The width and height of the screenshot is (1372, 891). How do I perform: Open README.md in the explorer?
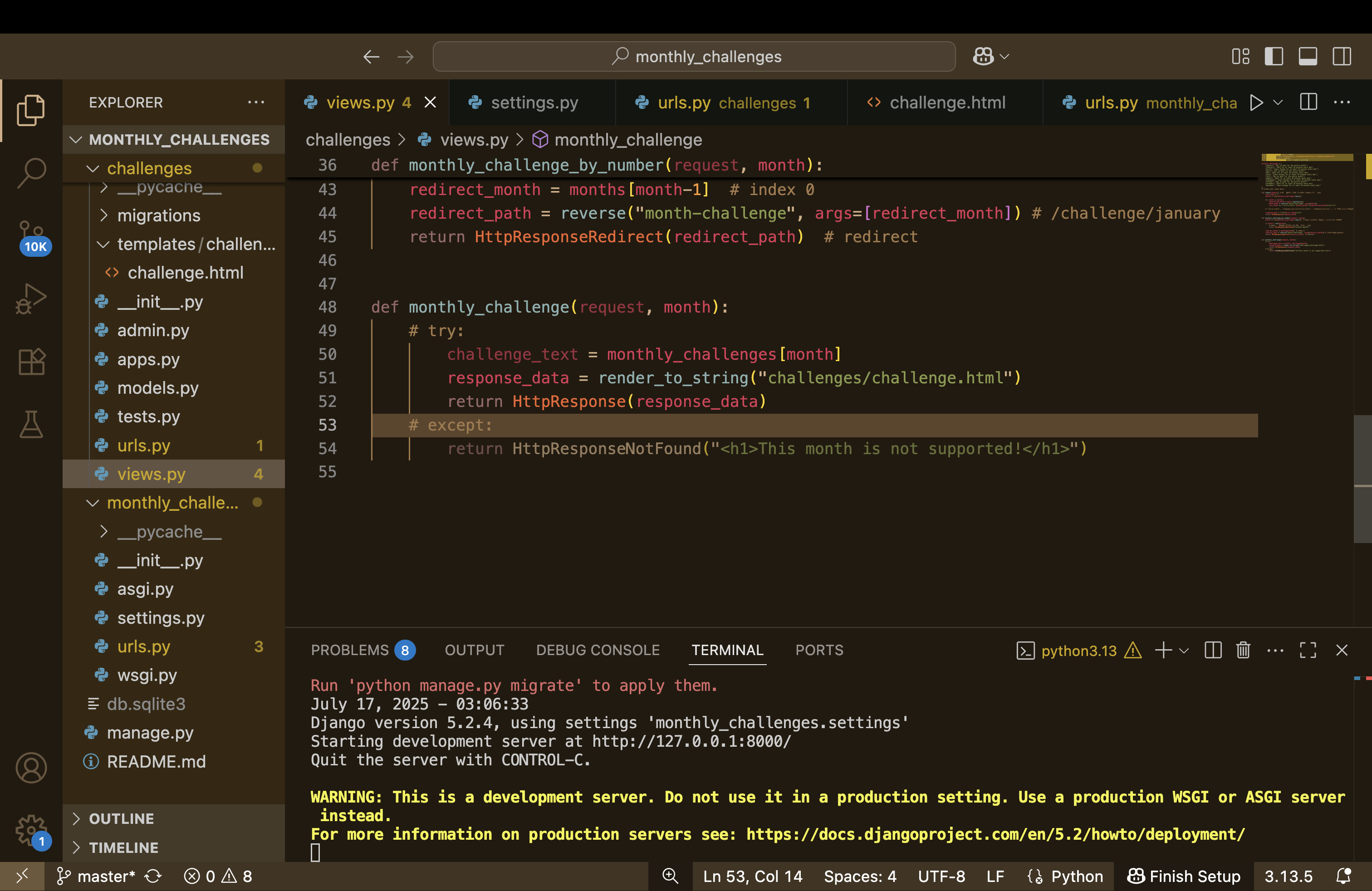(x=173, y=761)
